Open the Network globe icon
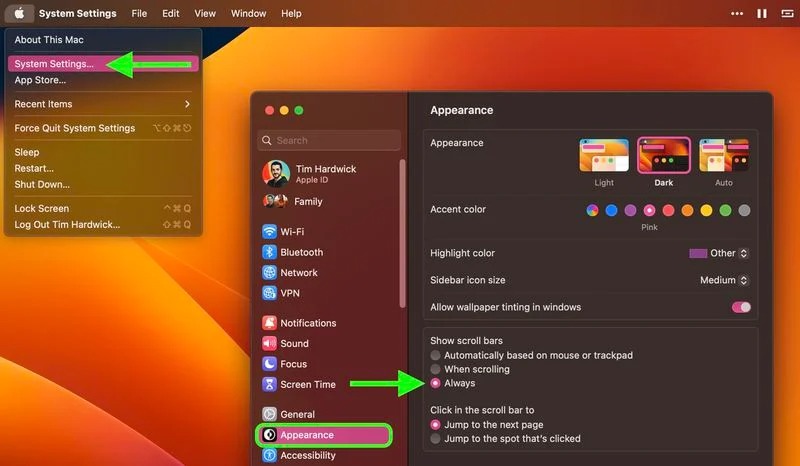The image size is (800, 466). point(269,273)
